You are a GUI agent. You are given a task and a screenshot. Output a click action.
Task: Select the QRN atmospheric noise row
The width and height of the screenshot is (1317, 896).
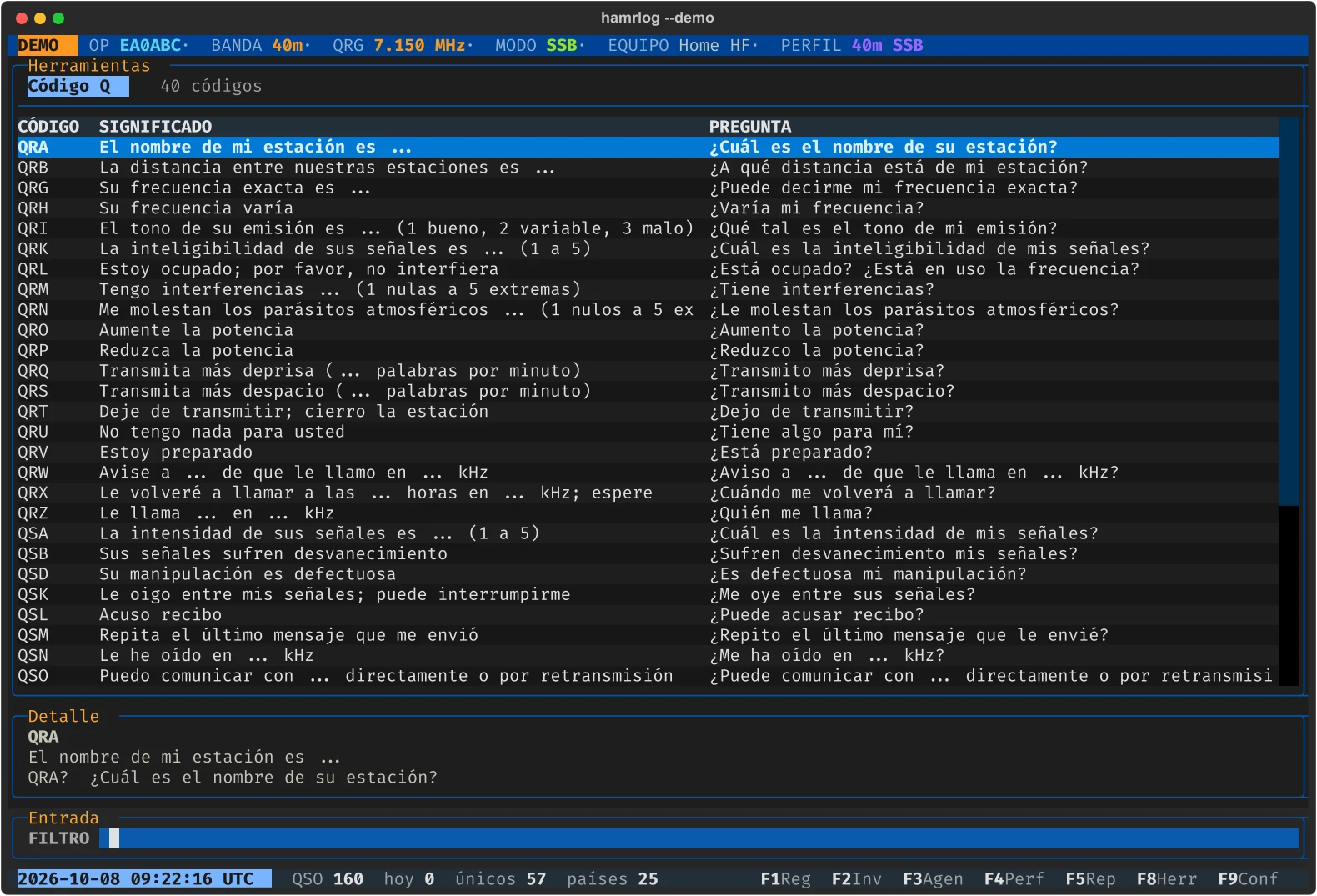(648, 310)
